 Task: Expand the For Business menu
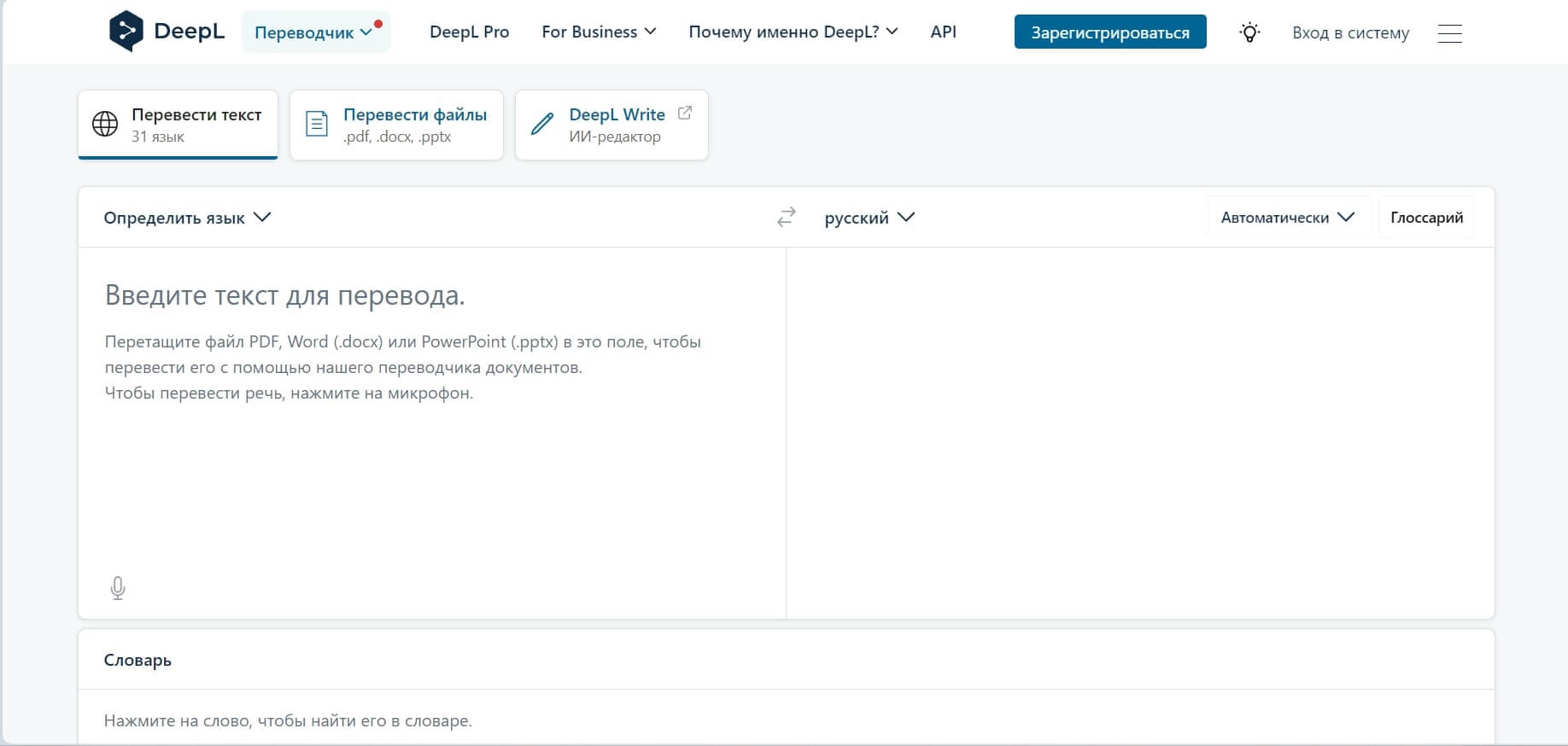(x=599, y=32)
